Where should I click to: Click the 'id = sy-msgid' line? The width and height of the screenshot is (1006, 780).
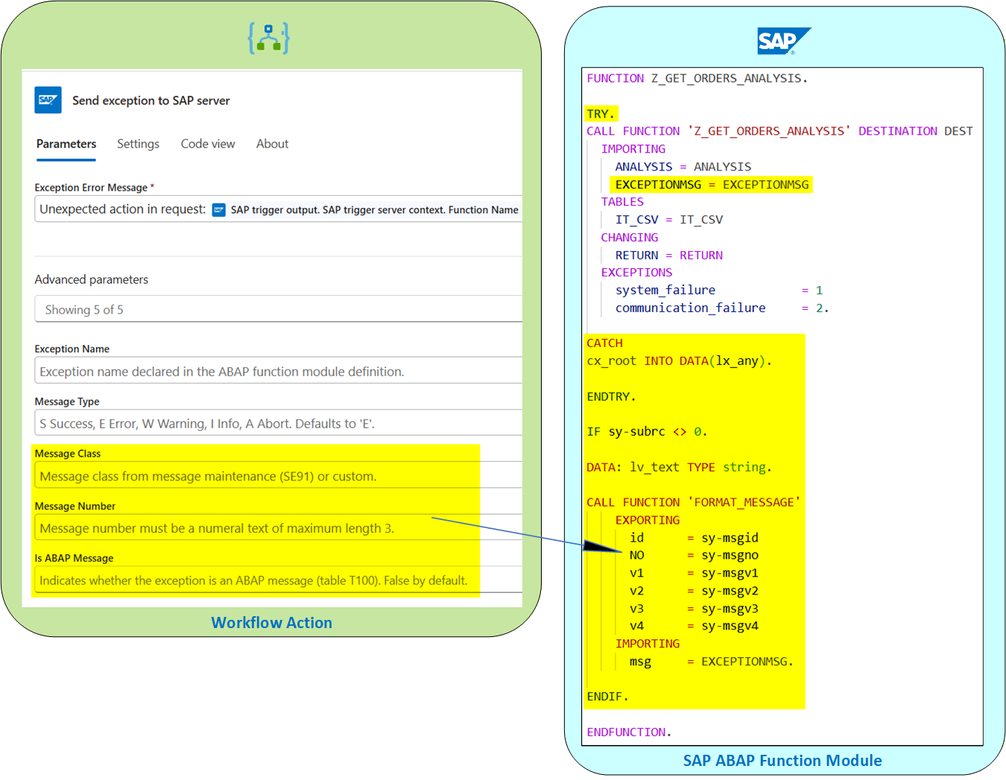pos(694,538)
